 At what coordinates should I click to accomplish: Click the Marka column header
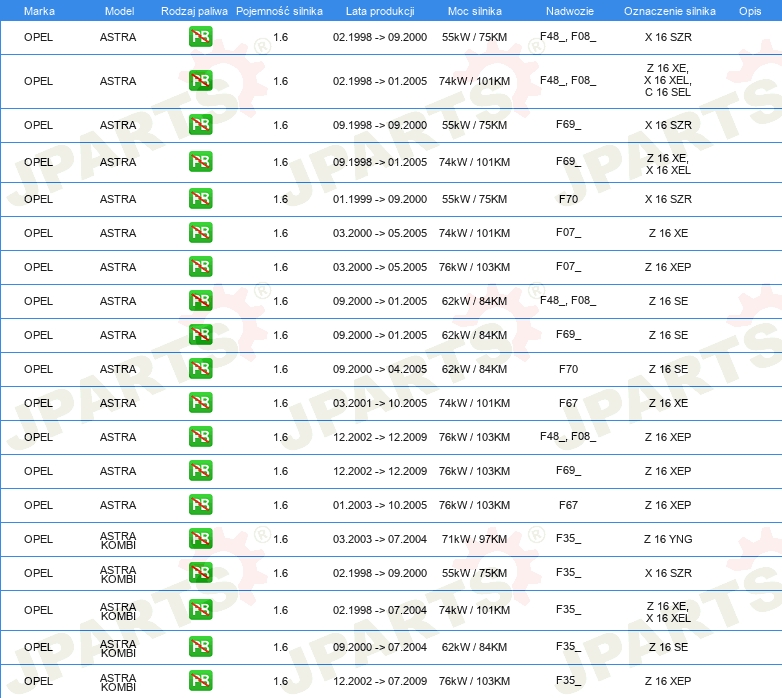point(39,11)
